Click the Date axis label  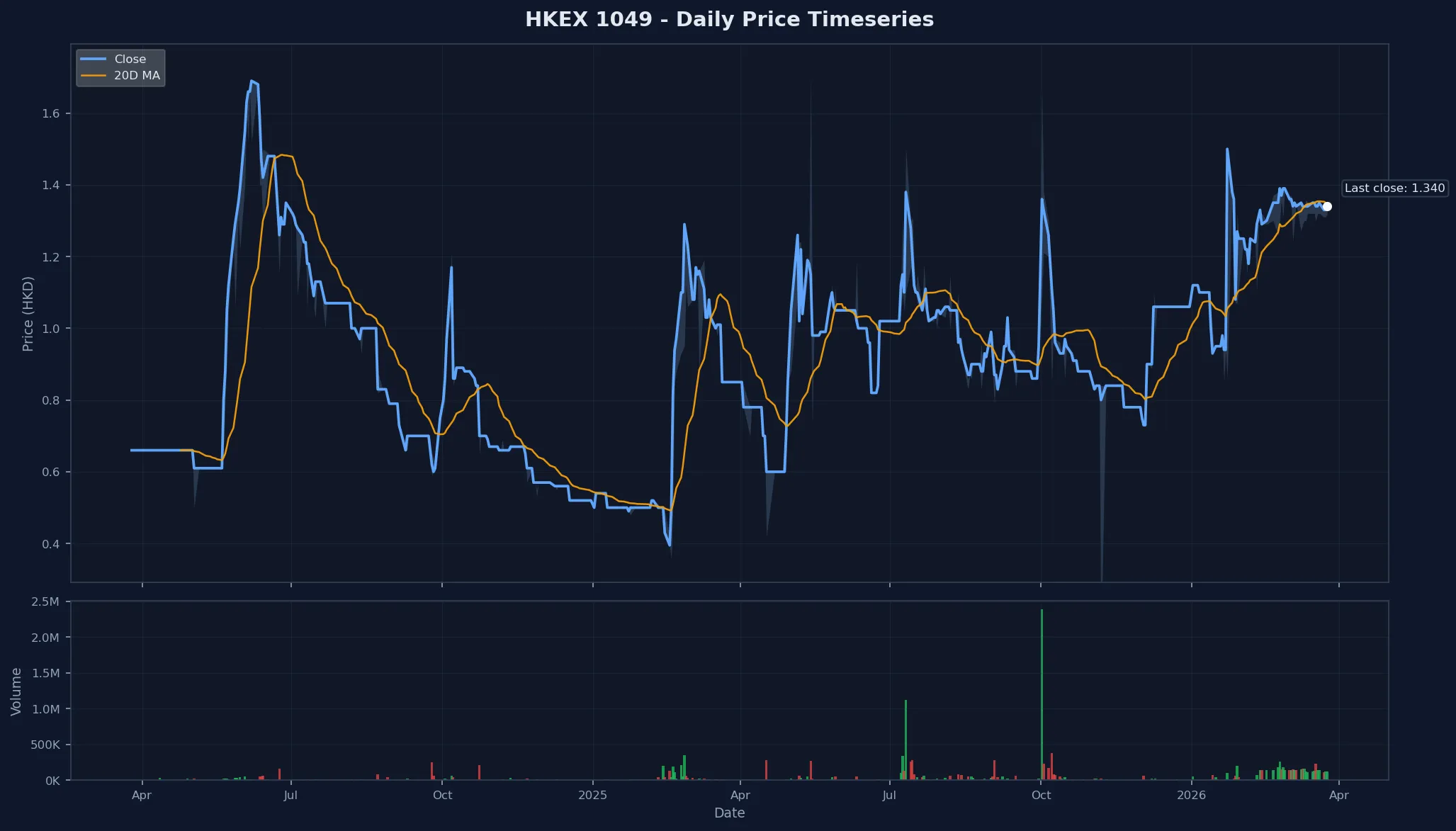(x=729, y=813)
